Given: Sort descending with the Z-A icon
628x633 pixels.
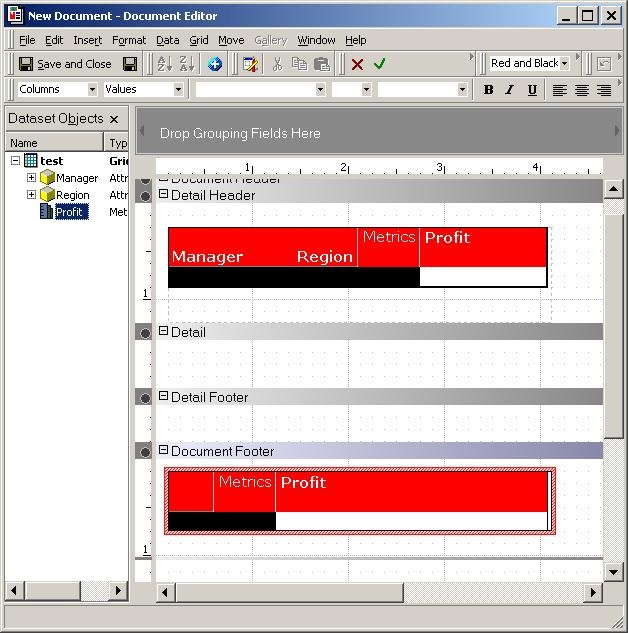Looking at the screenshot, I should pos(187,64).
